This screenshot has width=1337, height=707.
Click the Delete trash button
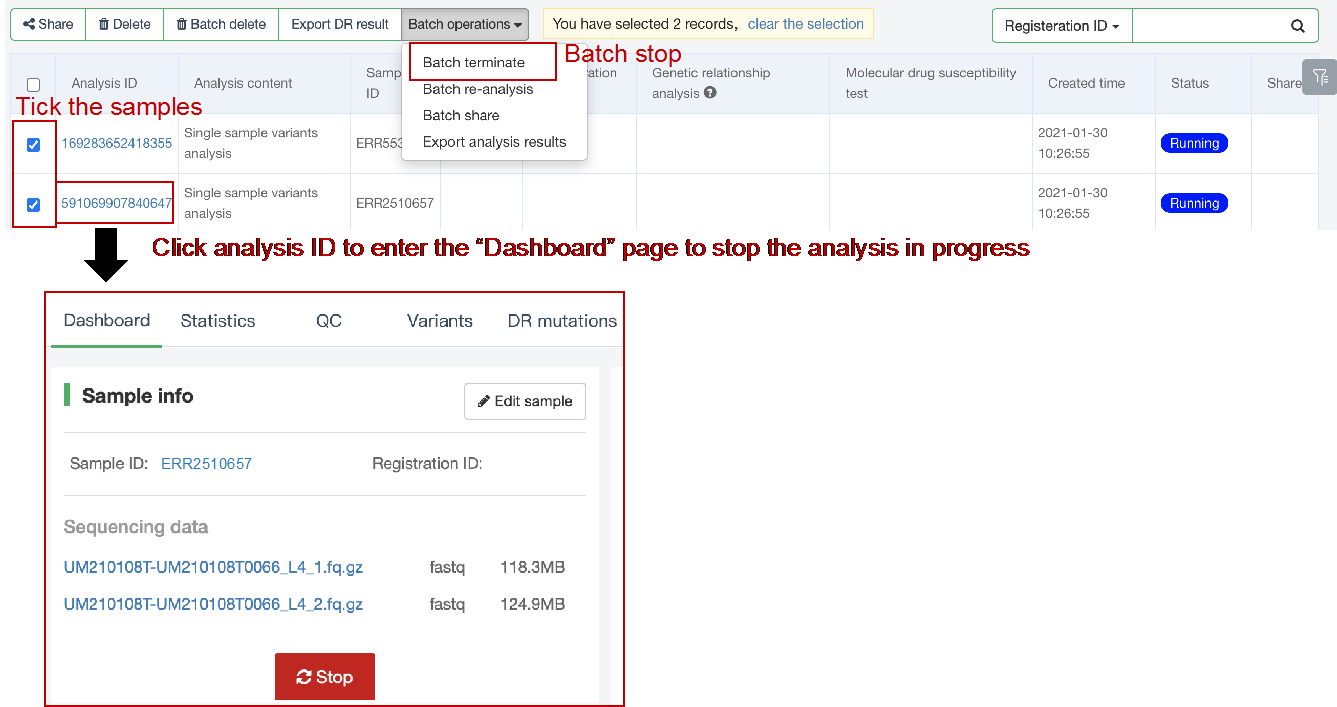(125, 24)
